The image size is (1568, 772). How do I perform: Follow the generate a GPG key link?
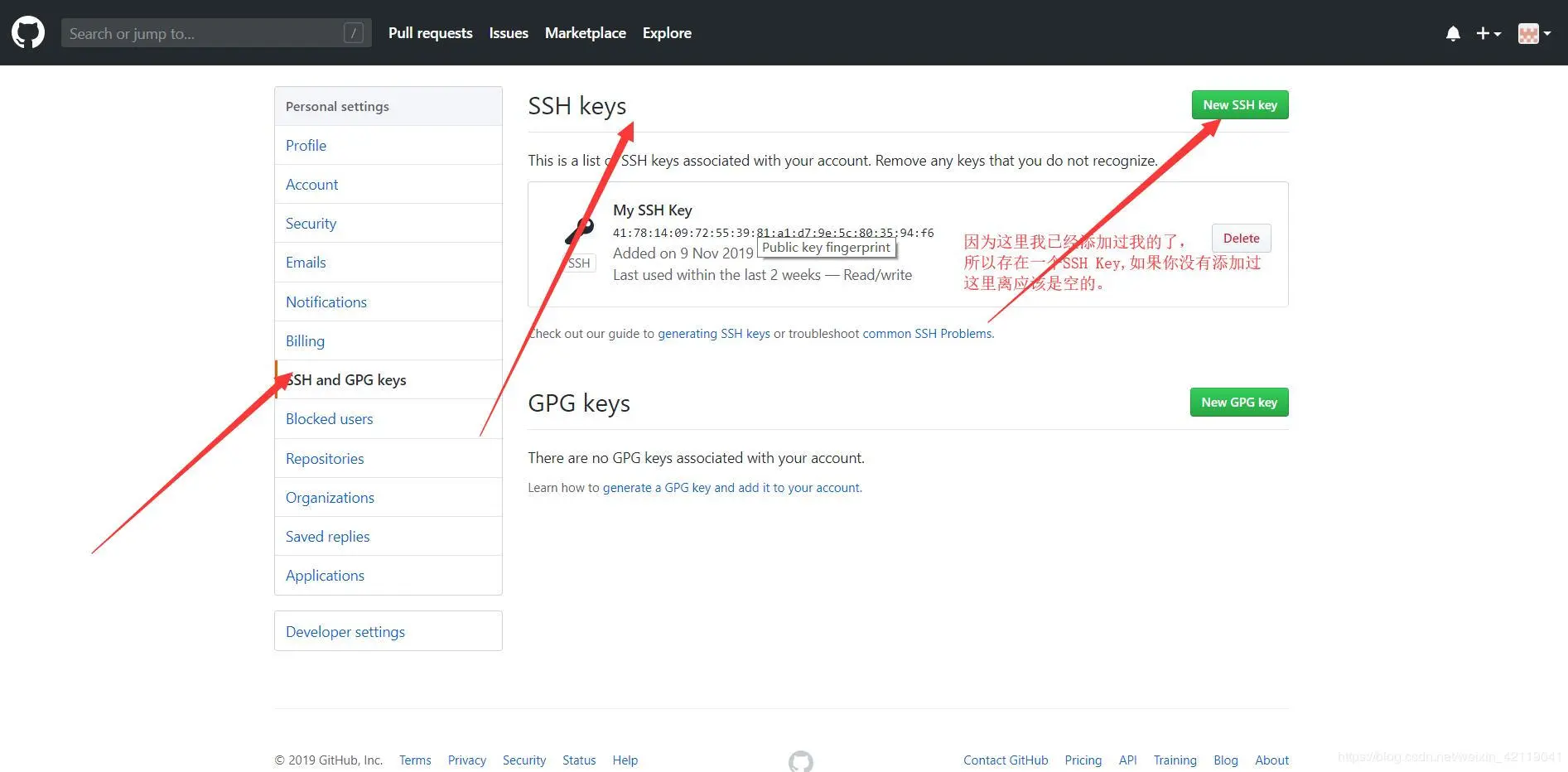pos(731,488)
